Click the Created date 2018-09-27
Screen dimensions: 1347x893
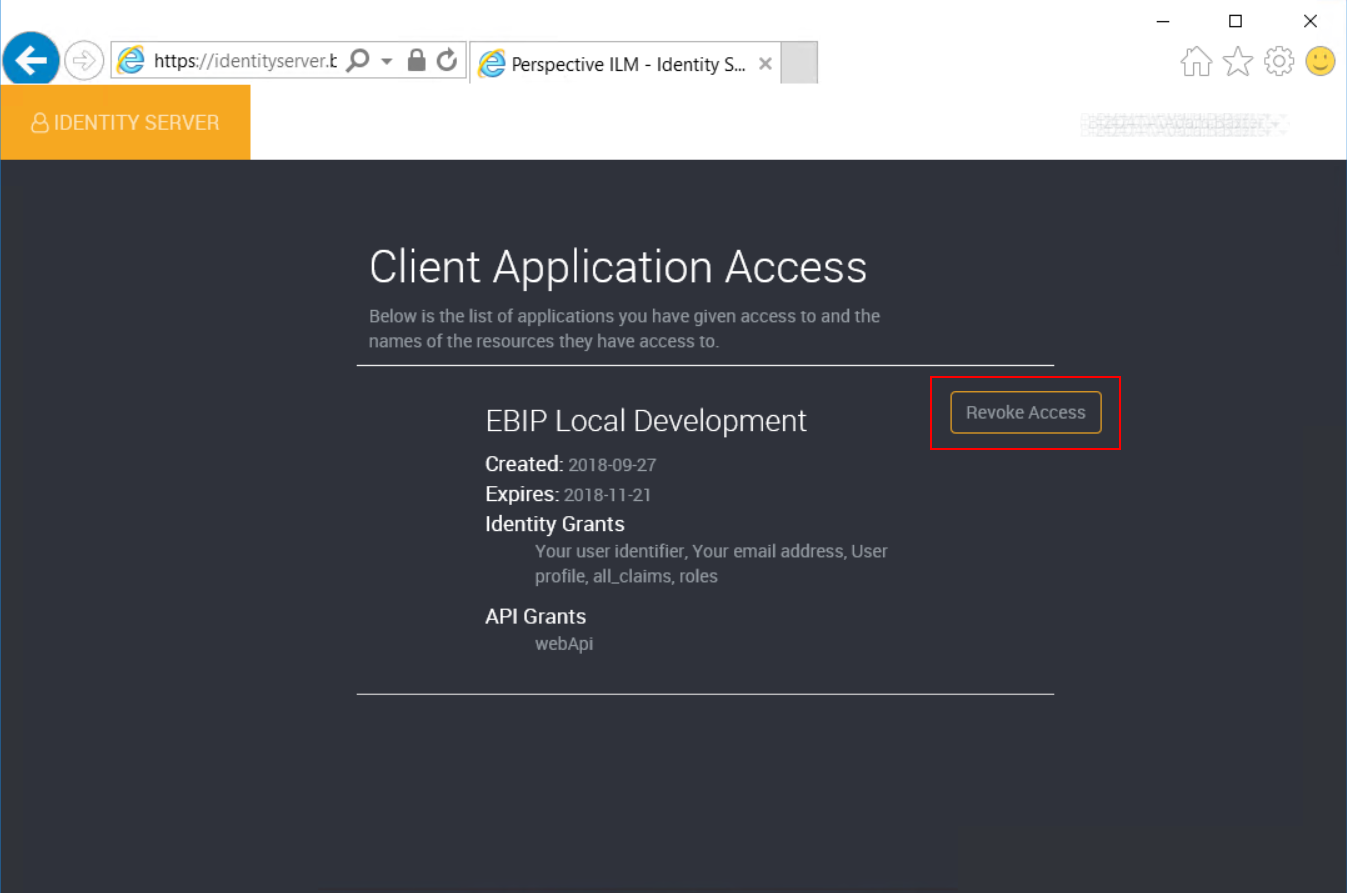612,465
